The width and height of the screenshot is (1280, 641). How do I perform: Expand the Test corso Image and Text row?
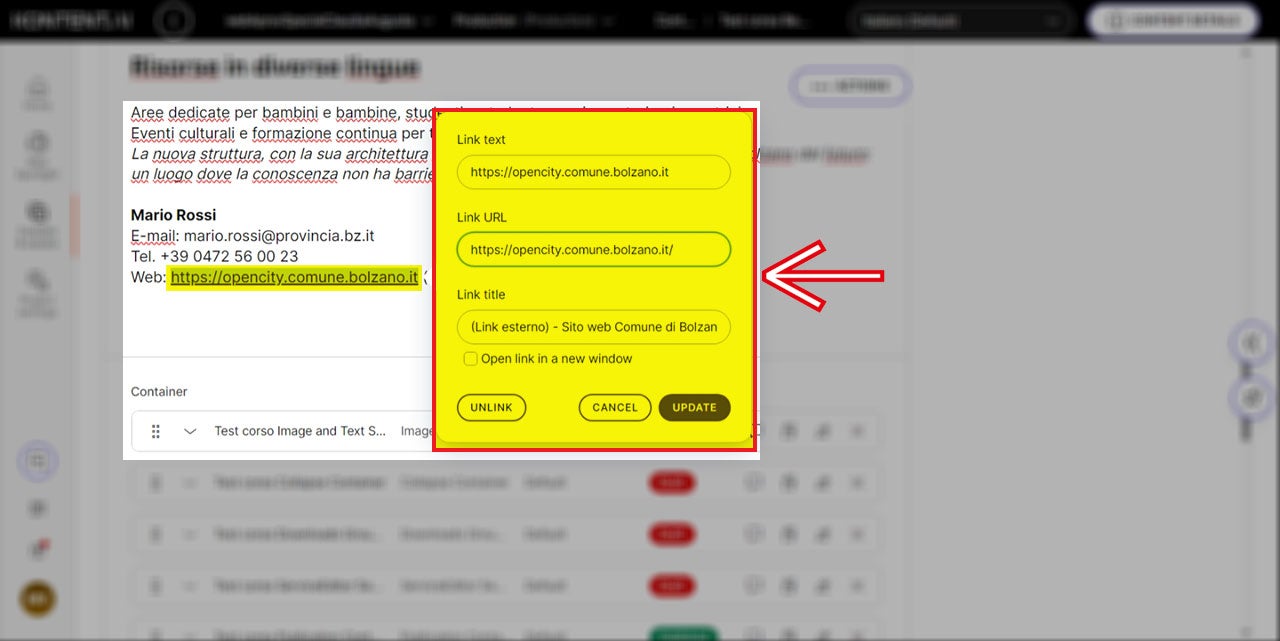[x=190, y=432]
